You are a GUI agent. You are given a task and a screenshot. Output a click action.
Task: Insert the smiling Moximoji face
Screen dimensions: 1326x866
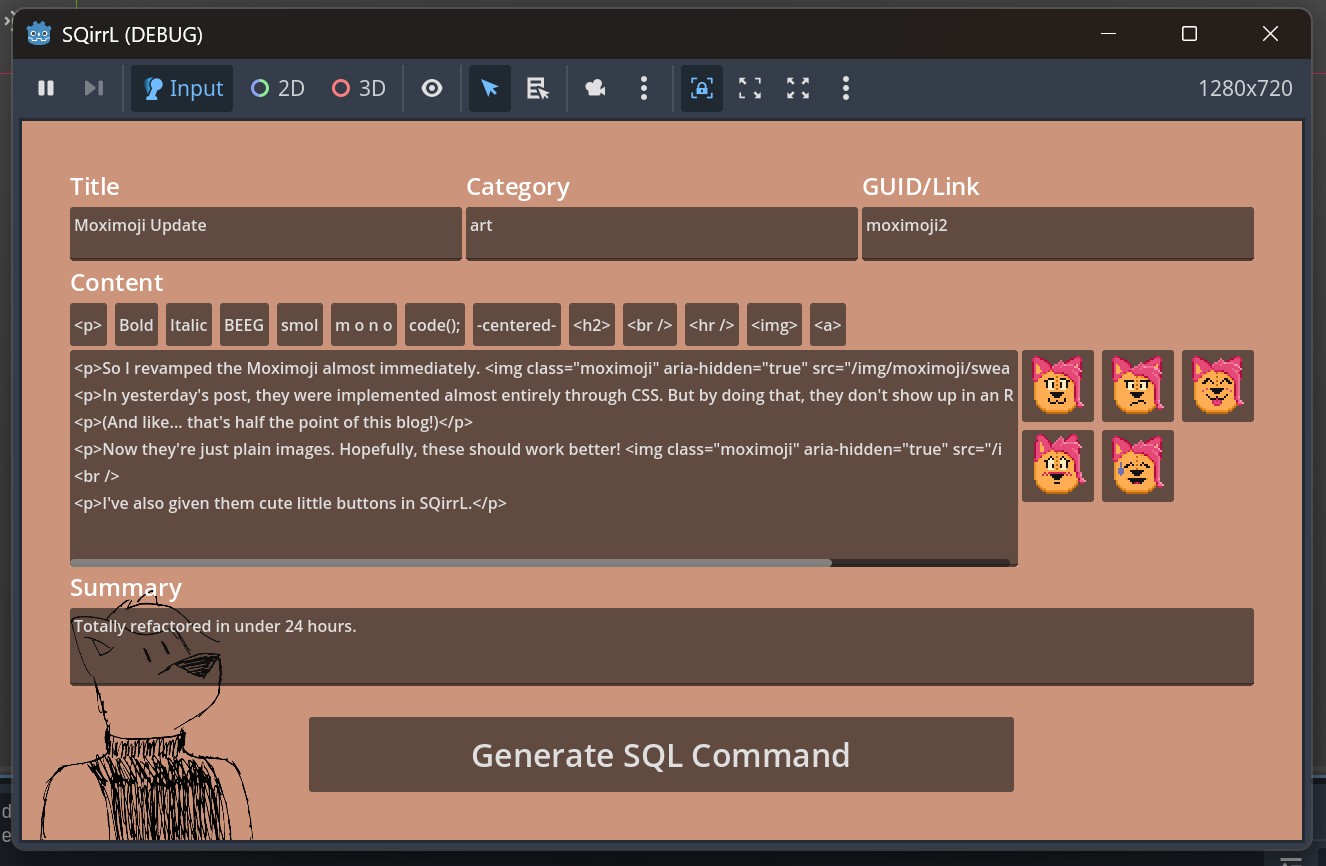coord(1057,386)
